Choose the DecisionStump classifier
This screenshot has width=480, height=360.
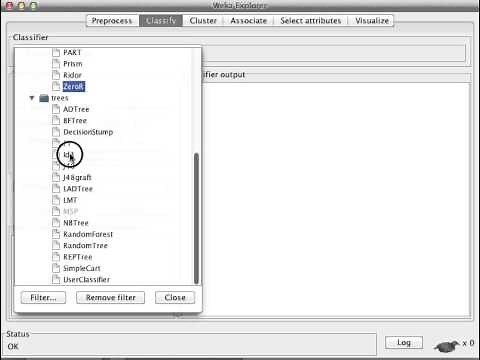tap(88, 132)
